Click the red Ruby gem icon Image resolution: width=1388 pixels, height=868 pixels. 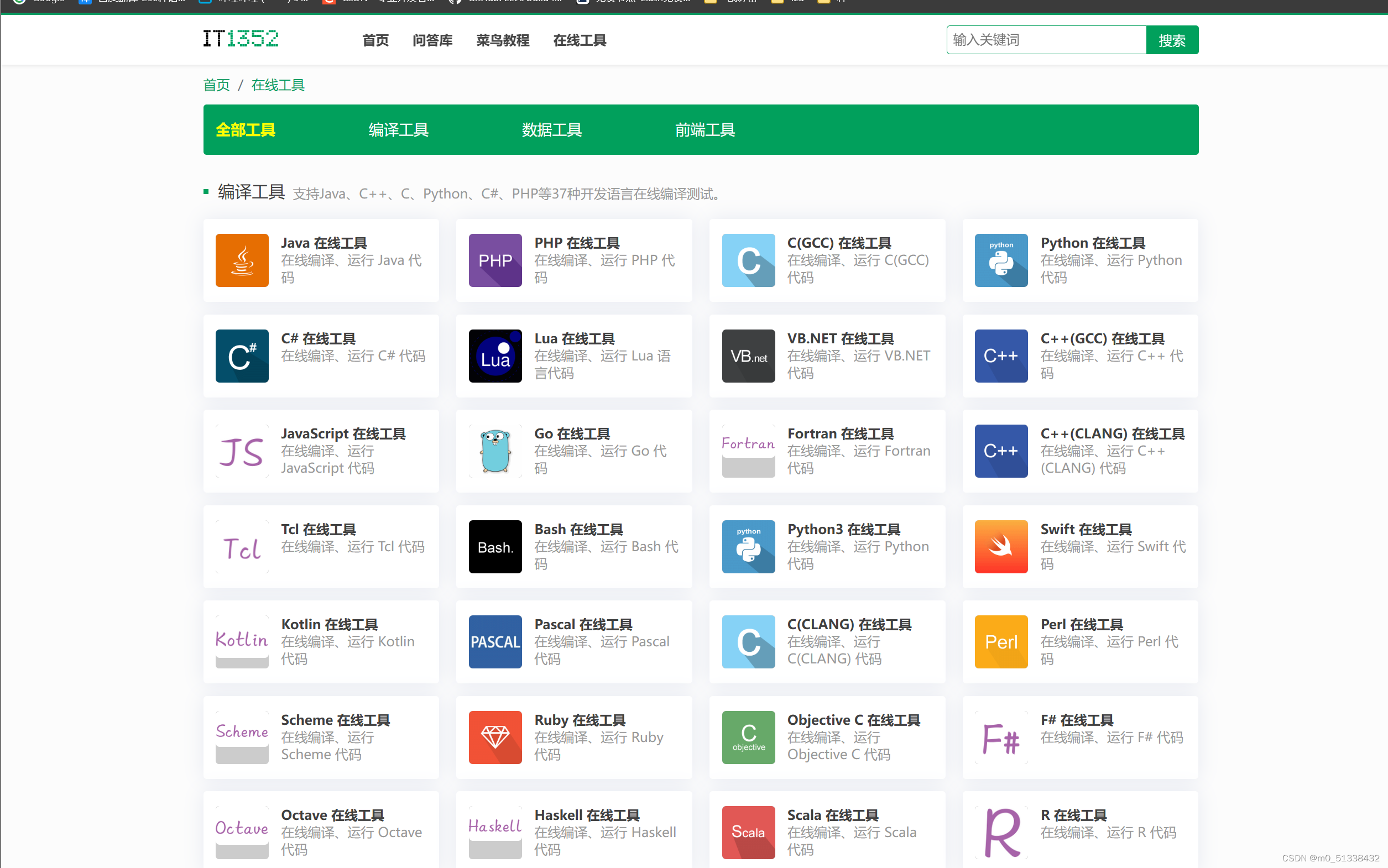[x=495, y=738]
